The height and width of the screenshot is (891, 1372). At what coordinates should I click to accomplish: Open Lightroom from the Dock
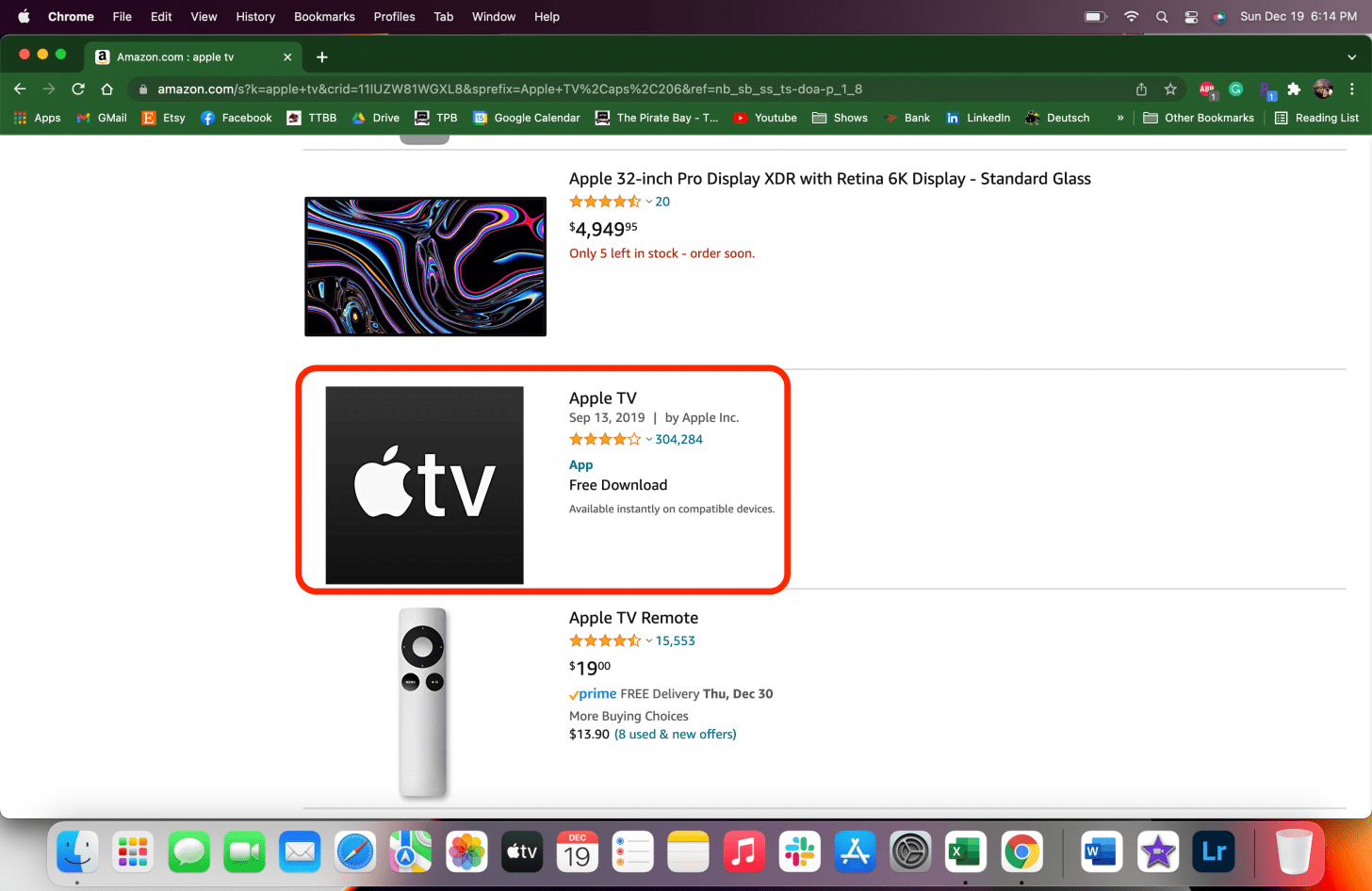pos(1214,852)
